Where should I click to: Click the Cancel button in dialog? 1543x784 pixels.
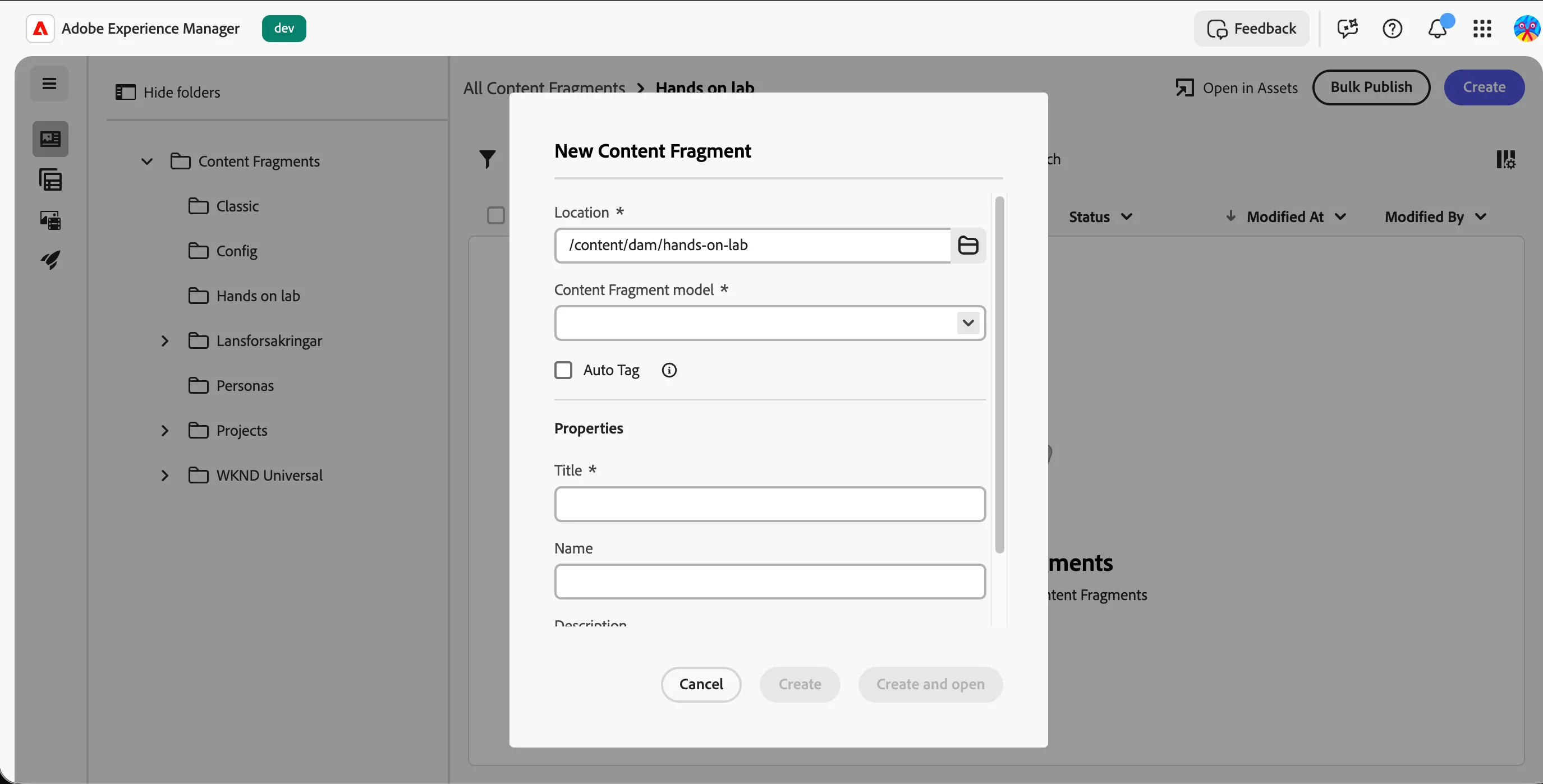(701, 685)
